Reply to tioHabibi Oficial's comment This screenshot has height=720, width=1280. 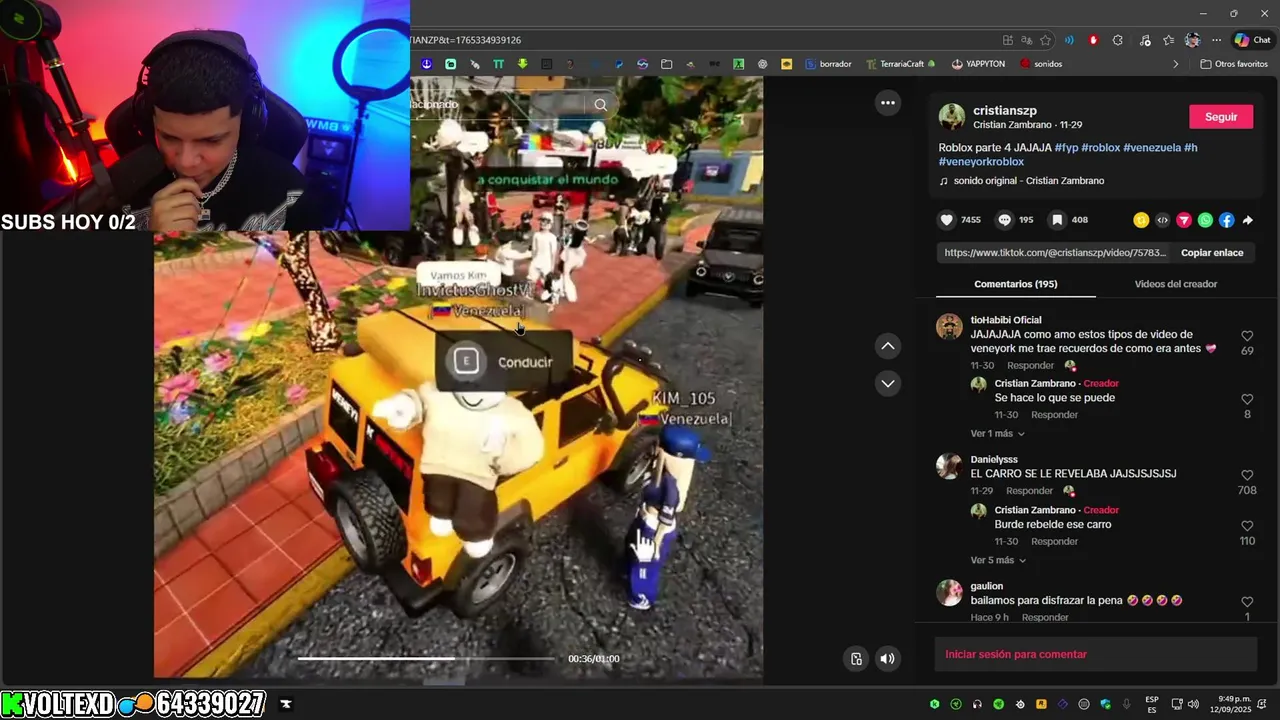(x=1029, y=366)
